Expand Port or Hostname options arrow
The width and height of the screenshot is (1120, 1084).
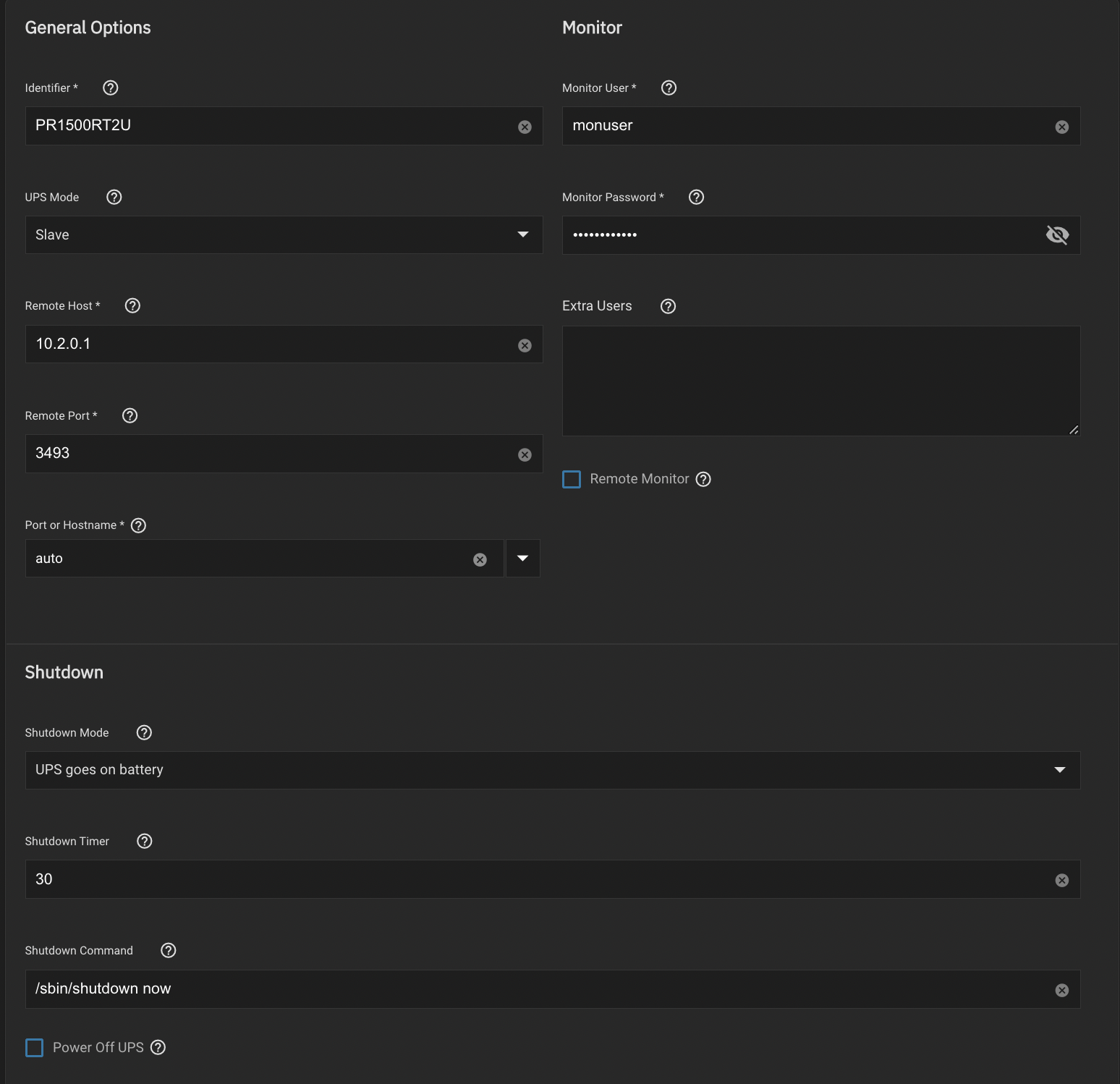(x=522, y=558)
